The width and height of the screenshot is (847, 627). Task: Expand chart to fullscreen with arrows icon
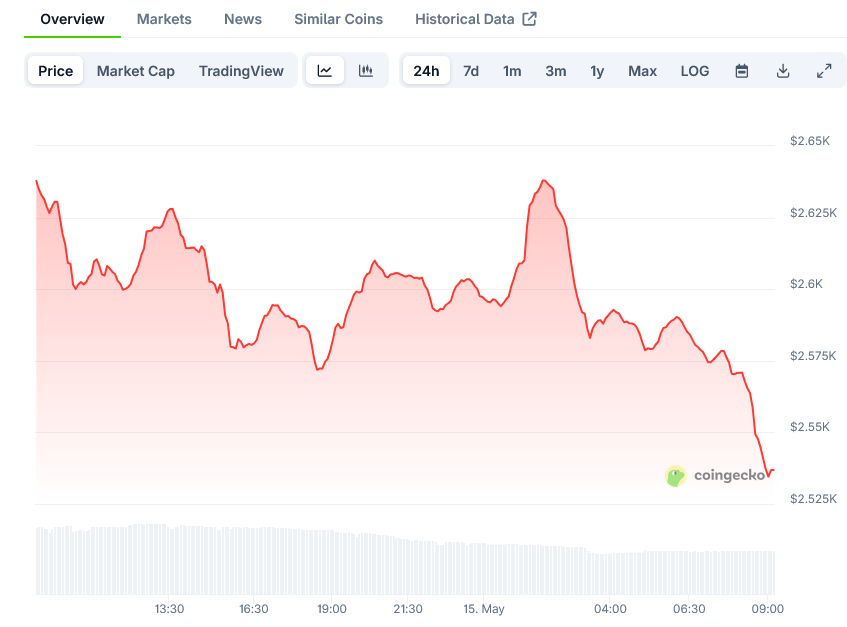point(824,70)
